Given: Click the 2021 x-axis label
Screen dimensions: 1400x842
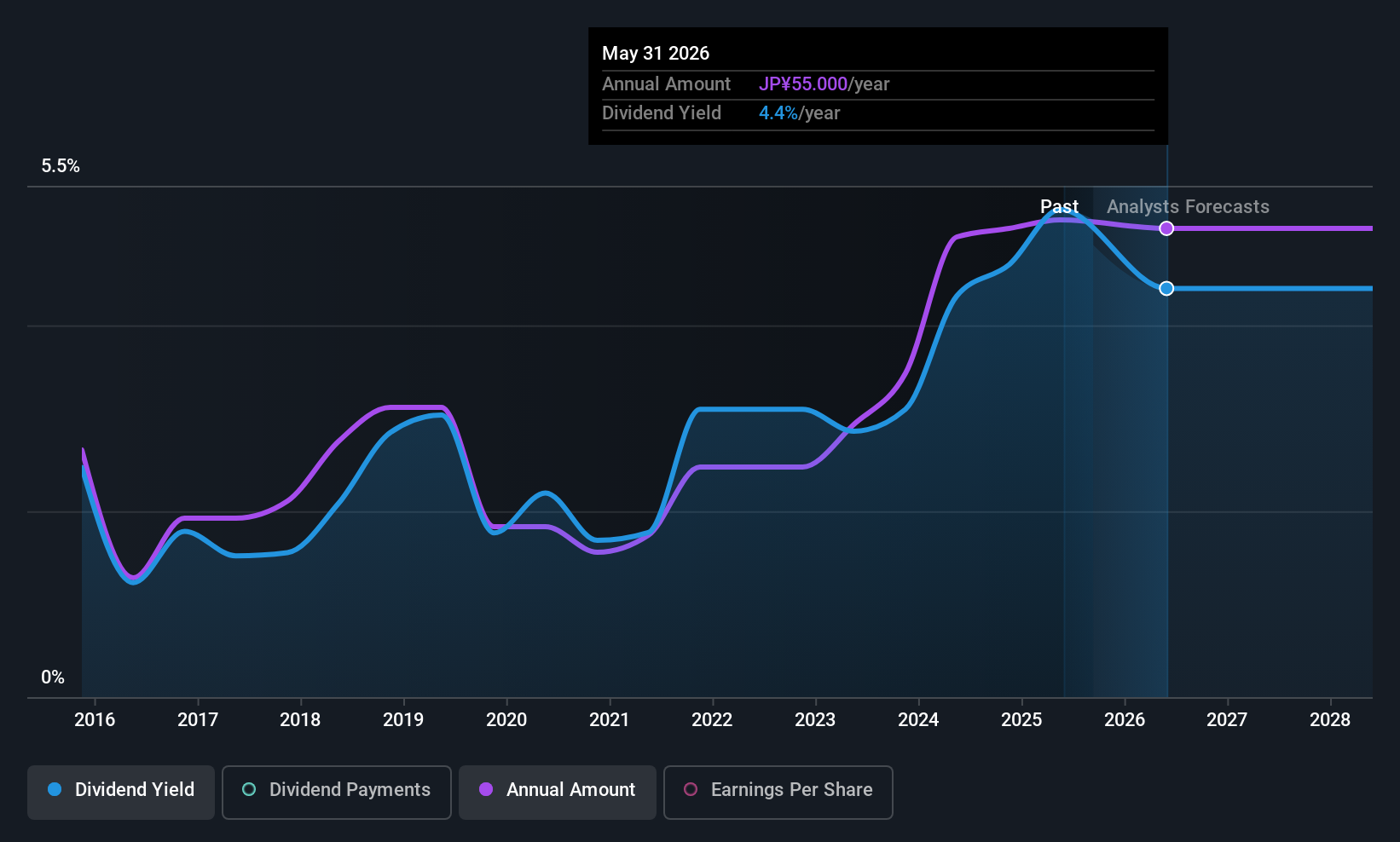Looking at the screenshot, I should point(610,720).
